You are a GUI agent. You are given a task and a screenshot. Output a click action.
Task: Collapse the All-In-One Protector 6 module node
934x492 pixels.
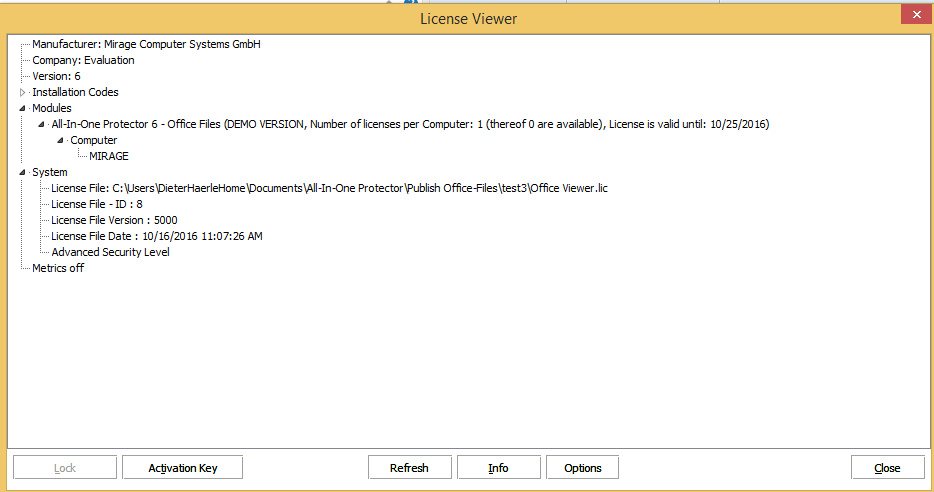click(41, 124)
